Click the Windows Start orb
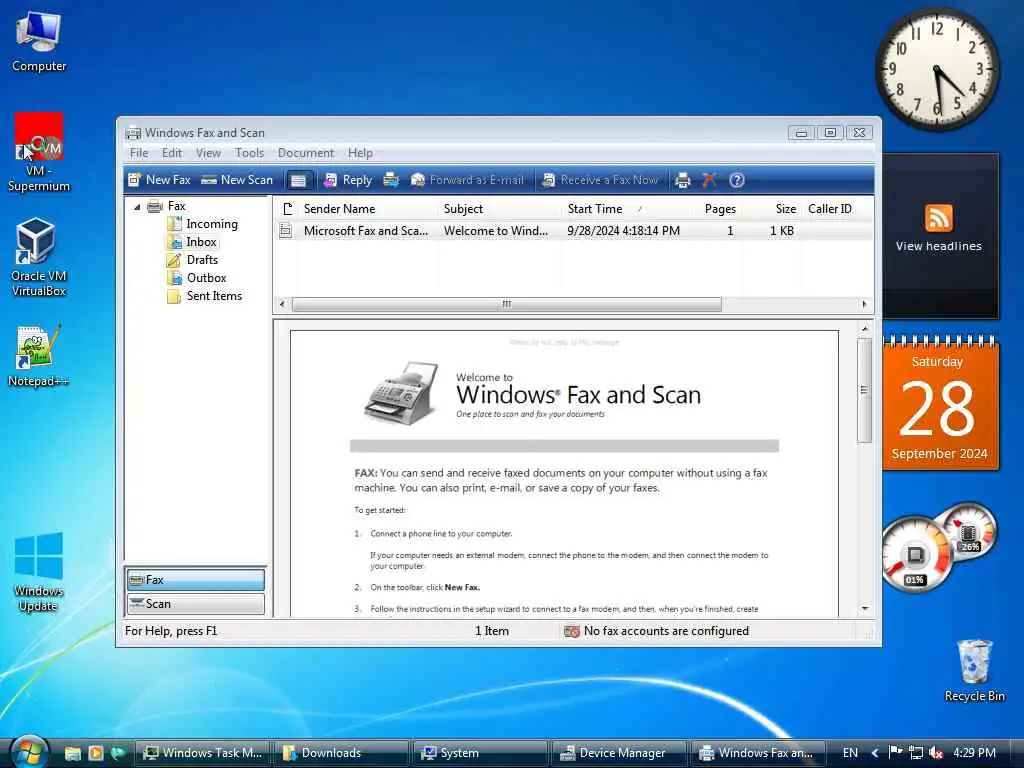Image resolution: width=1024 pixels, height=768 pixels. click(x=30, y=752)
